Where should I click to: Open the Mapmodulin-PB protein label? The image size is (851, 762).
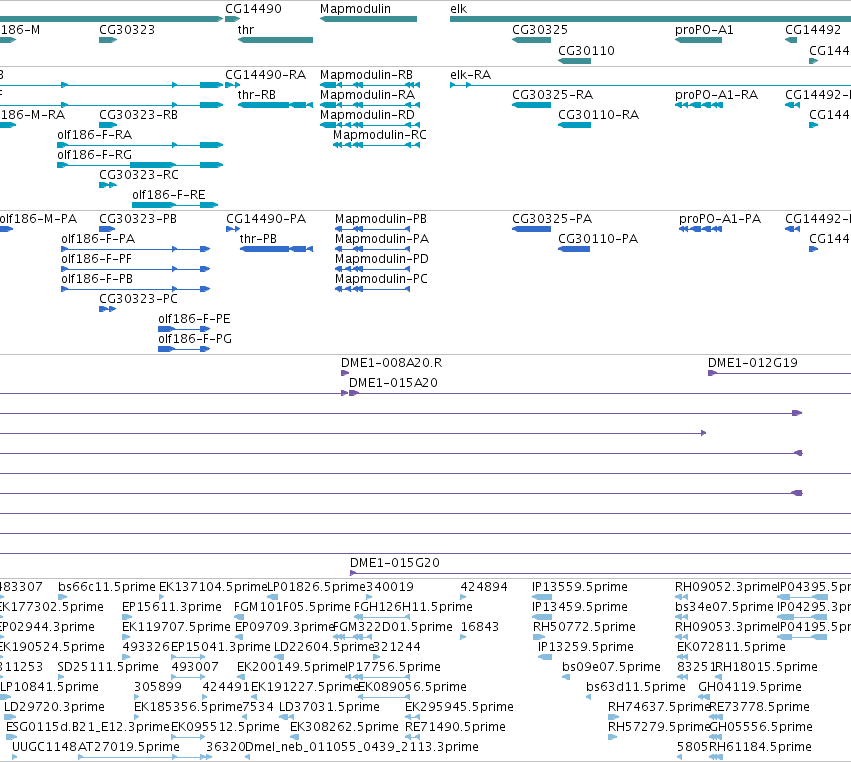[380, 219]
